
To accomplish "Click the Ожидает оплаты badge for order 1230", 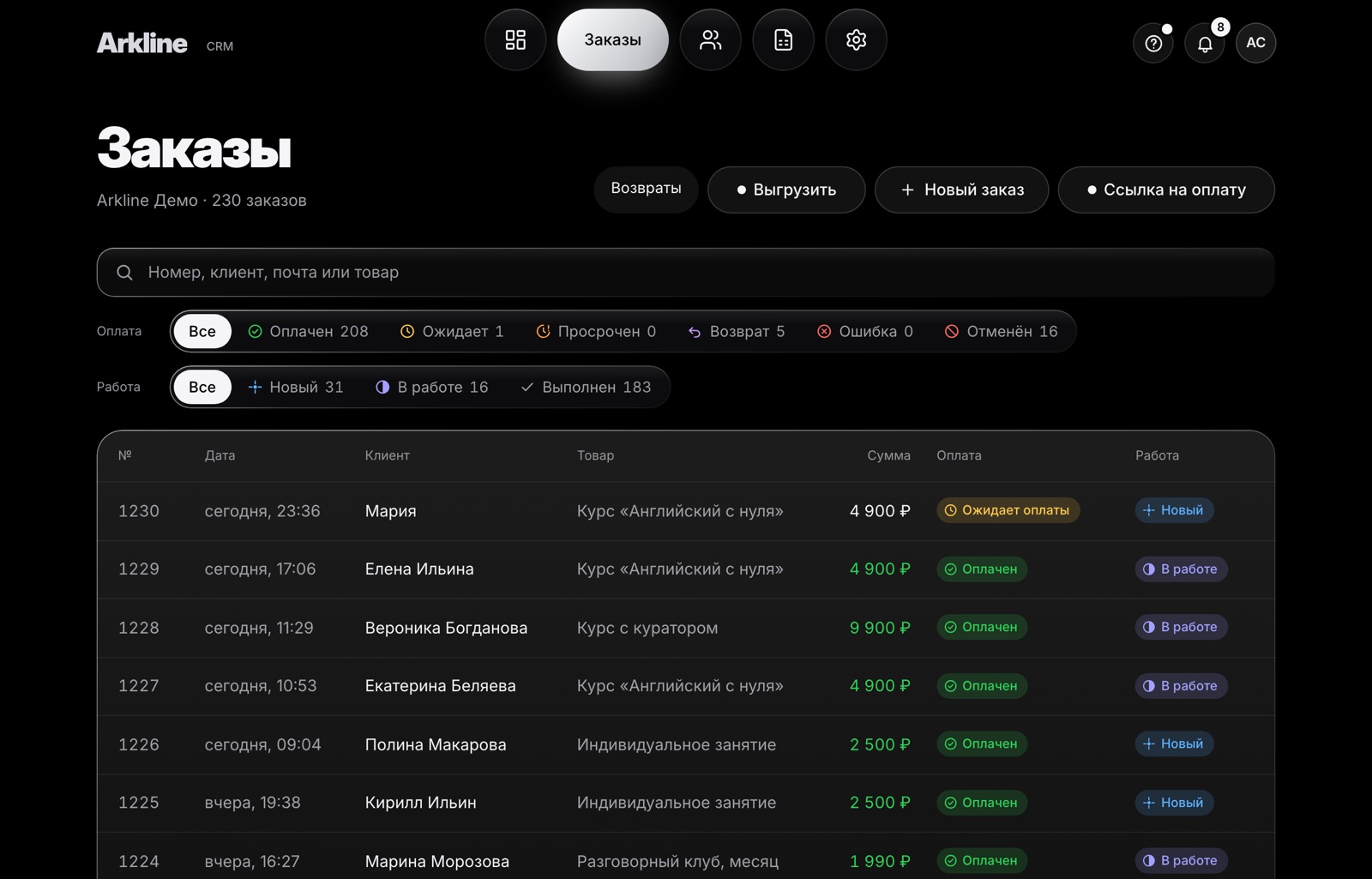I will [x=1008, y=510].
